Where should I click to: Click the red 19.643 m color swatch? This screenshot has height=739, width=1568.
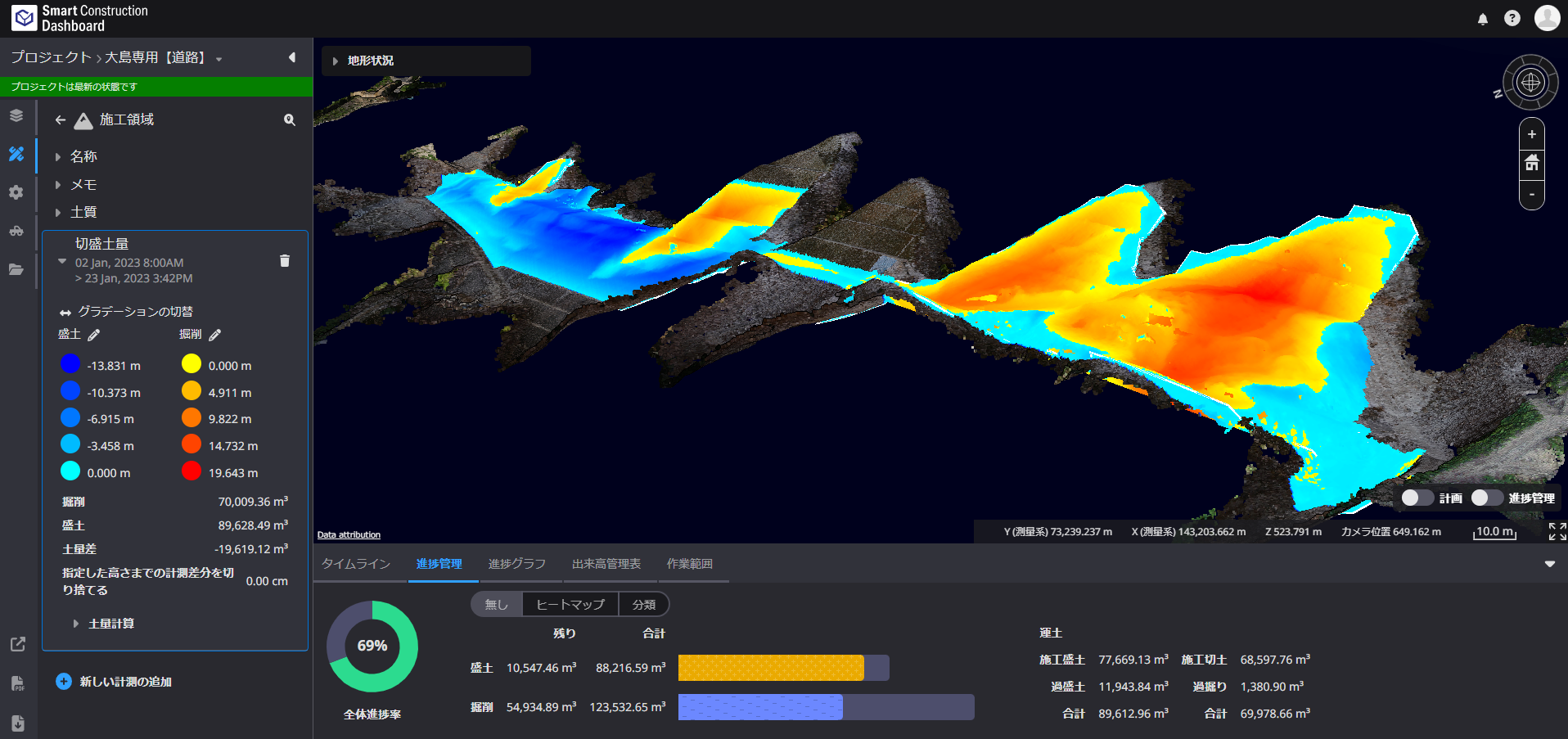pyautogui.click(x=191, y=472)
